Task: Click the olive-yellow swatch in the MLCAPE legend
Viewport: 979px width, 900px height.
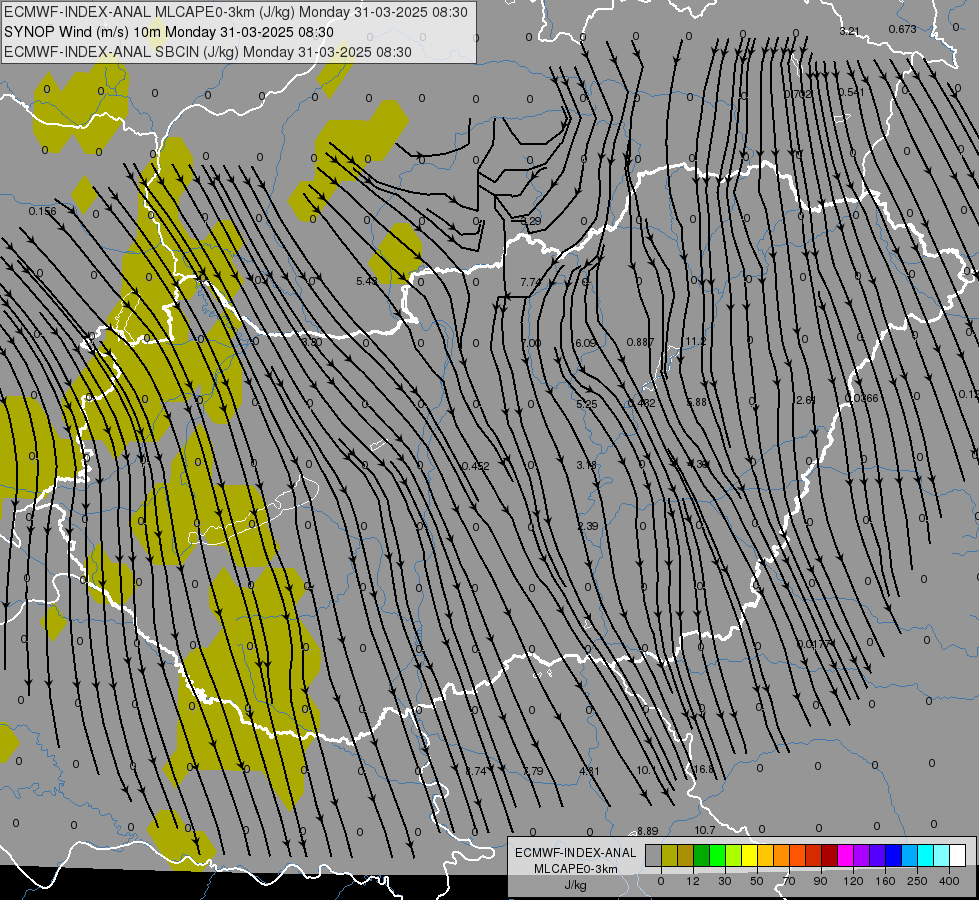Action: pos(669,855)
